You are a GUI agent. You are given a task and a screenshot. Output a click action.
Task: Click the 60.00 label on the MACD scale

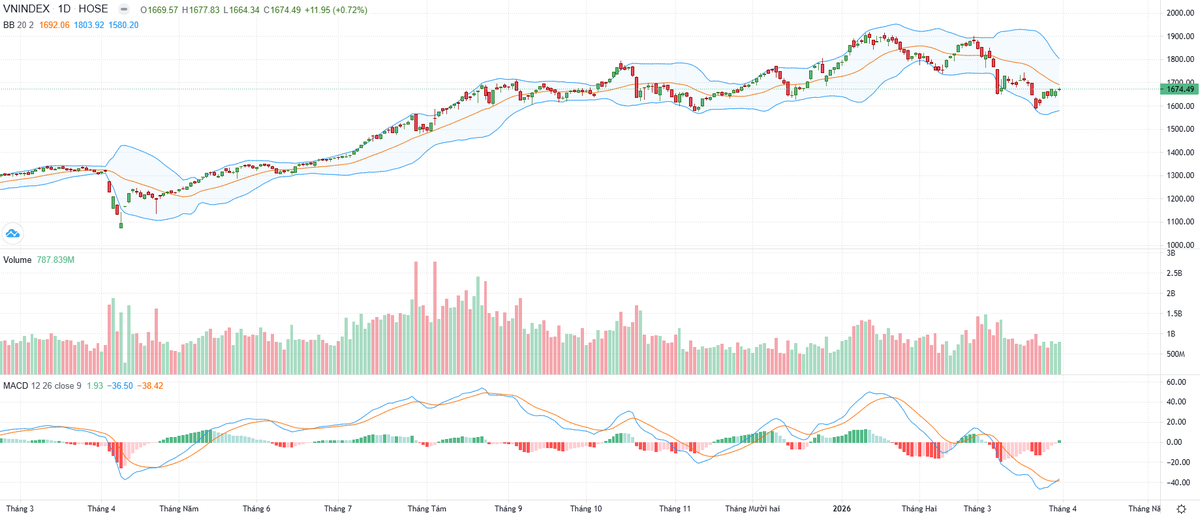tap(1176, 382)
